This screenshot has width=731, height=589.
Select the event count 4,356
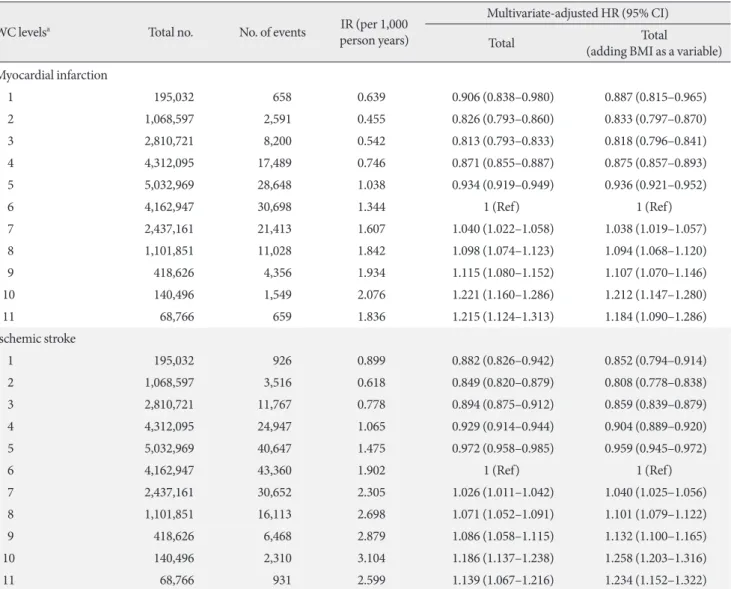click(x=277, y=272)
